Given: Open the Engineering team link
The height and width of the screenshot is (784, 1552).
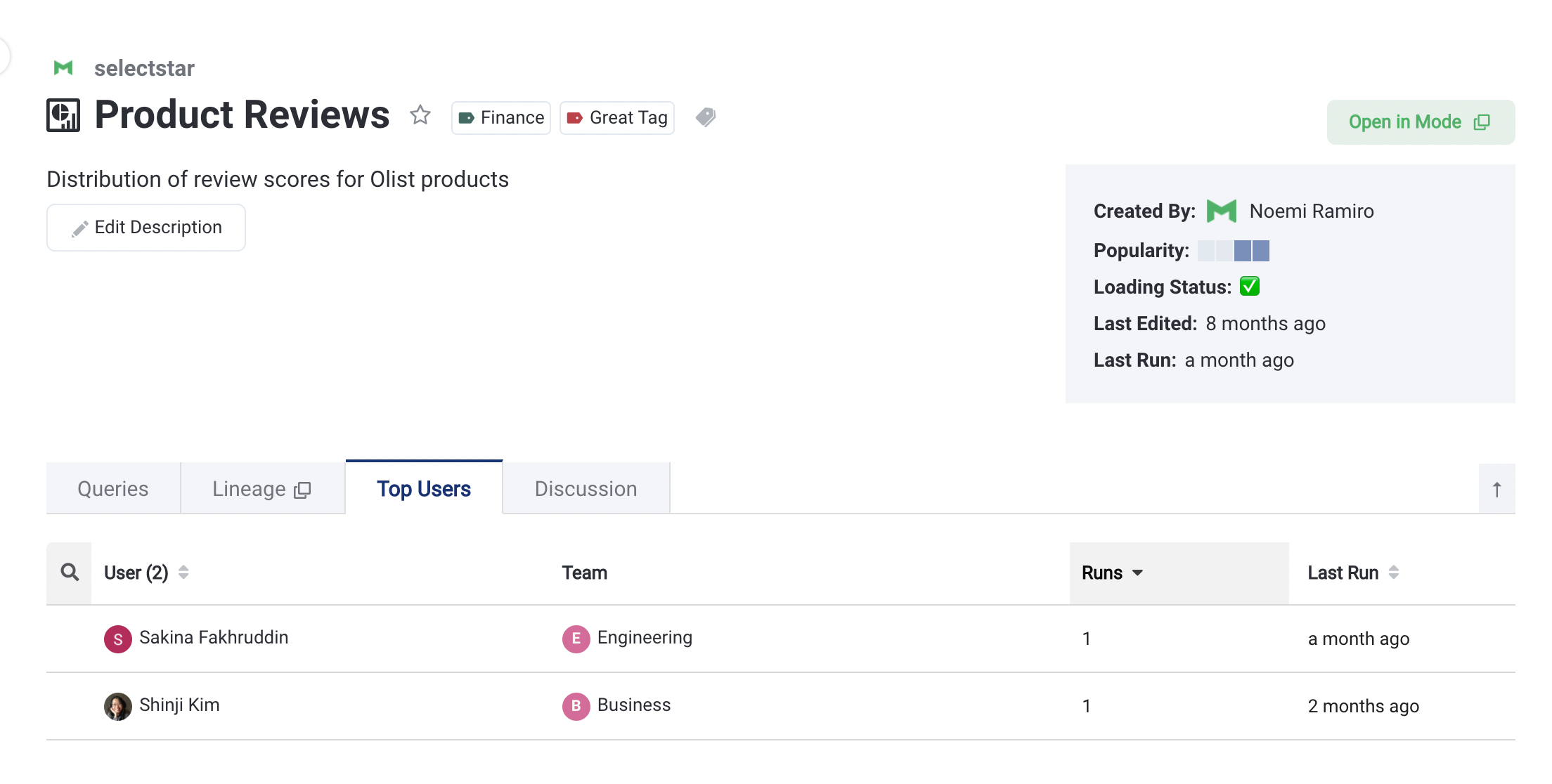Looking at the screenshot, I should click(x=645, y=637).
